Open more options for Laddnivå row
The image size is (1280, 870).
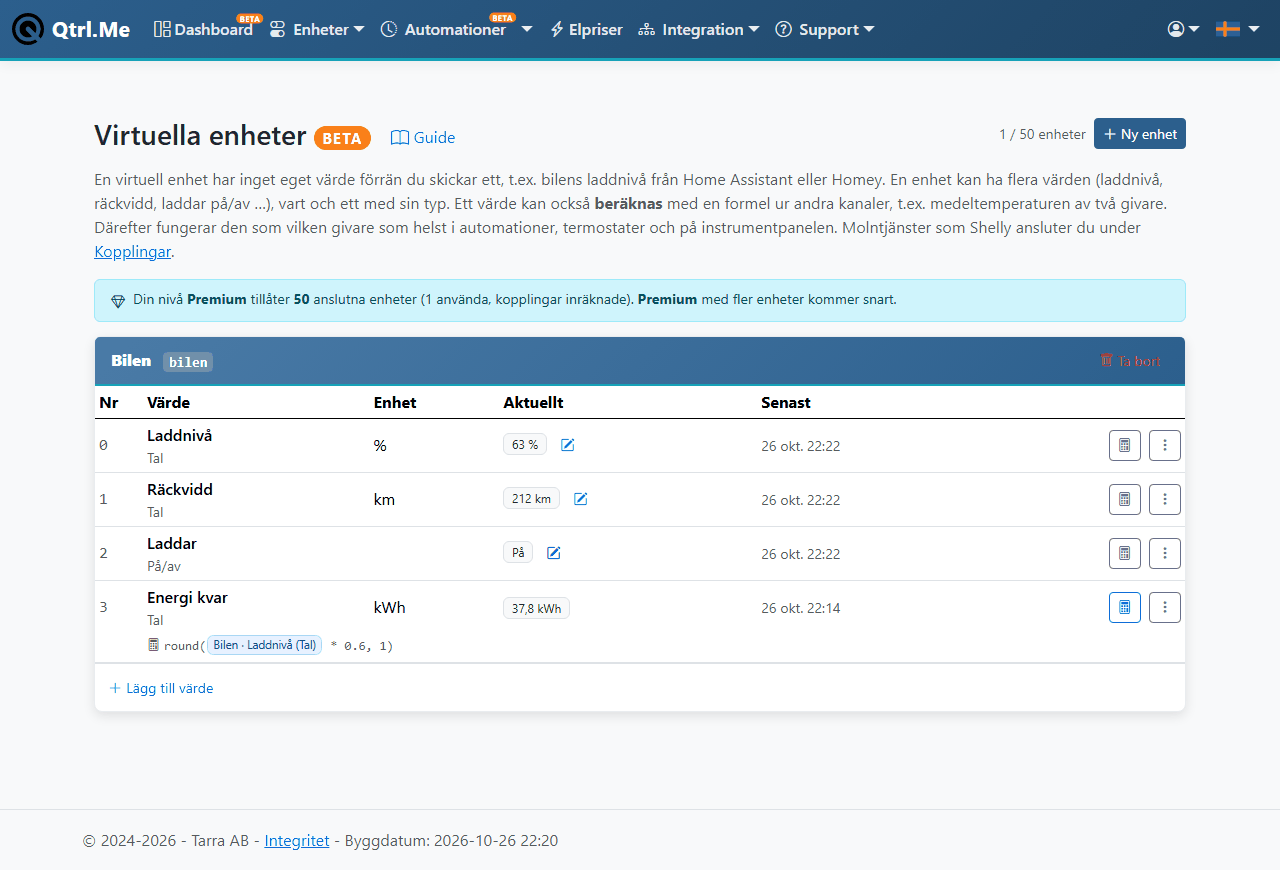(x=1165, y=445)
